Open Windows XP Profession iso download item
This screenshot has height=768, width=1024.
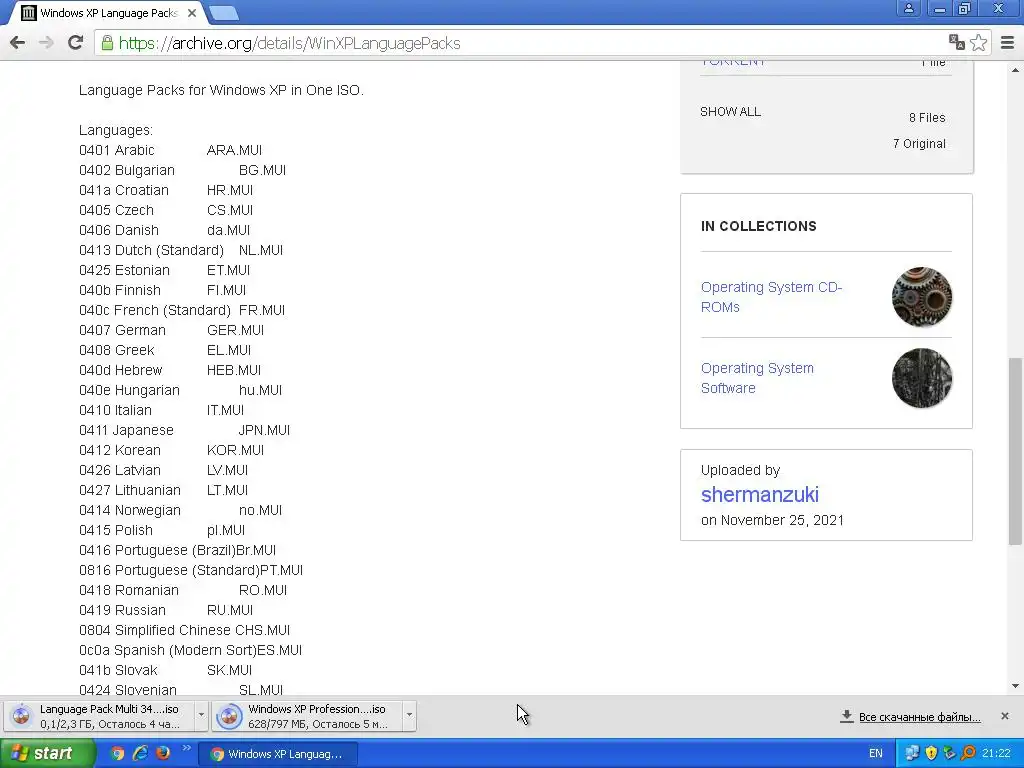pos(308,716)
